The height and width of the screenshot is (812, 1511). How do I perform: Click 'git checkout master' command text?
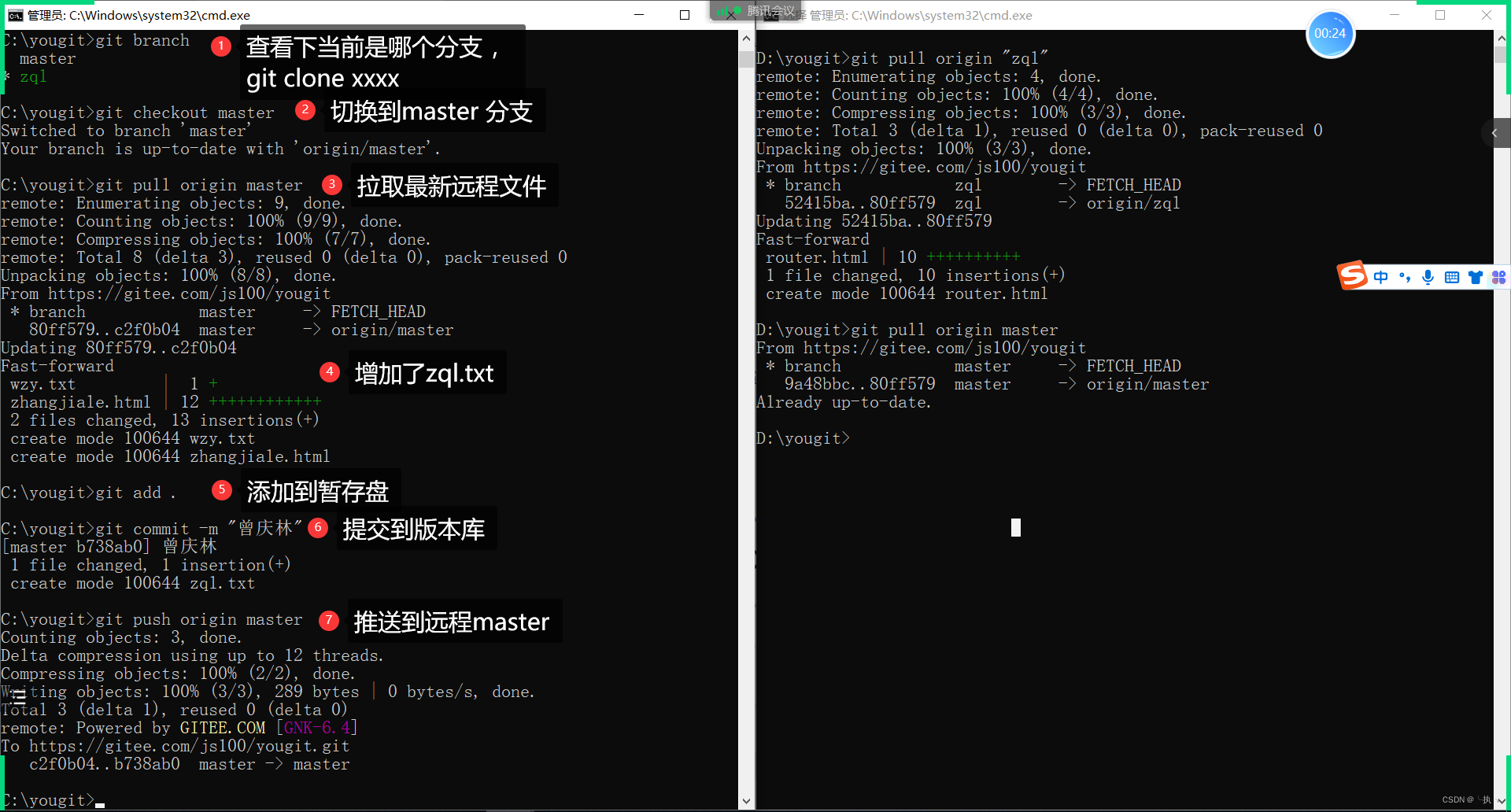coord(185,113)
